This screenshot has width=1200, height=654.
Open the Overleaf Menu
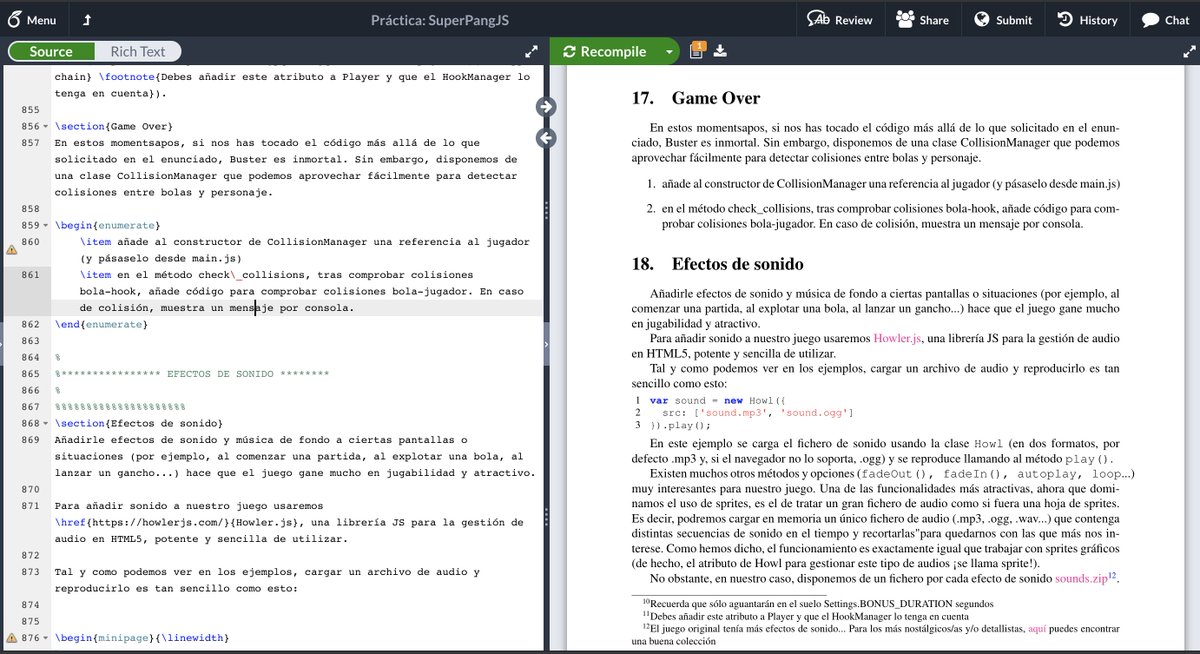coord(32,20)
